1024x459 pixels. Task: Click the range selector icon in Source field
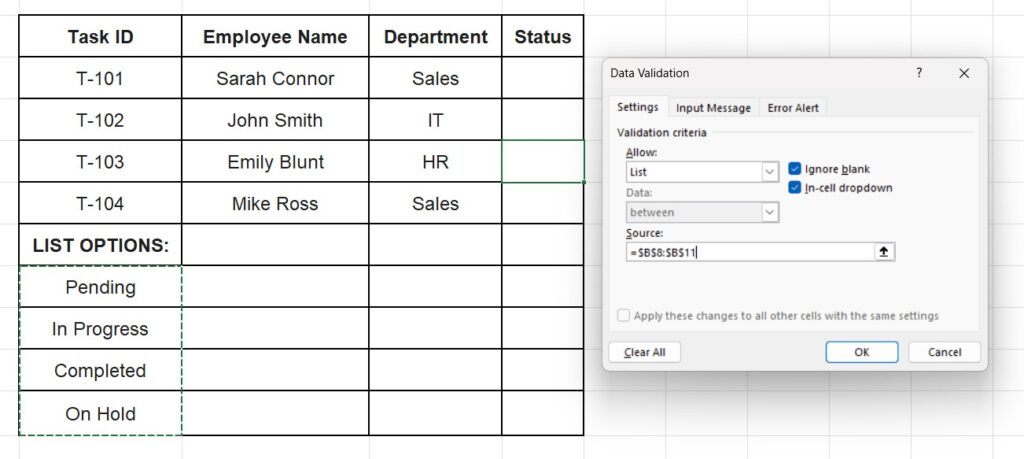884,252
